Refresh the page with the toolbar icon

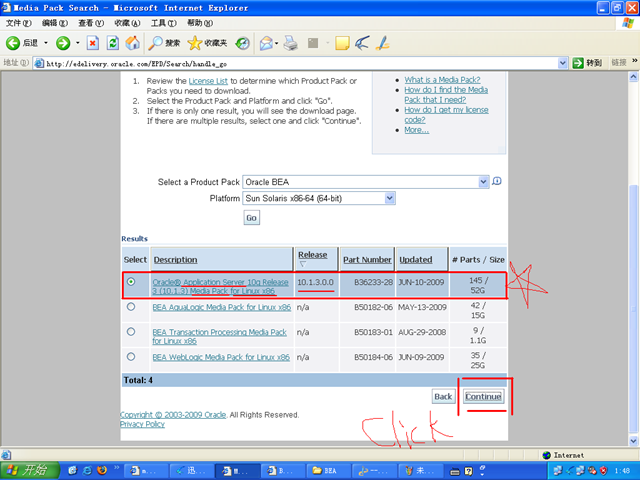(x=112, y=43)
